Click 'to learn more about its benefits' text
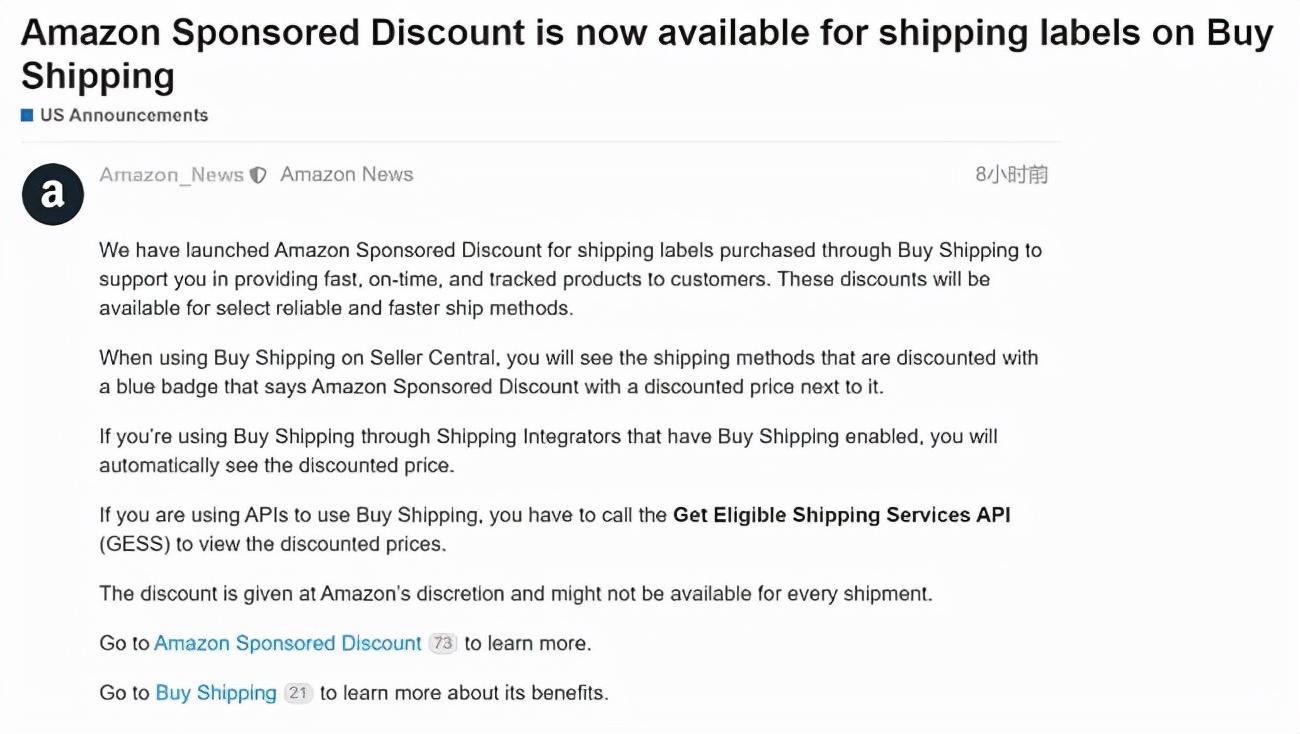 point(464,693)
